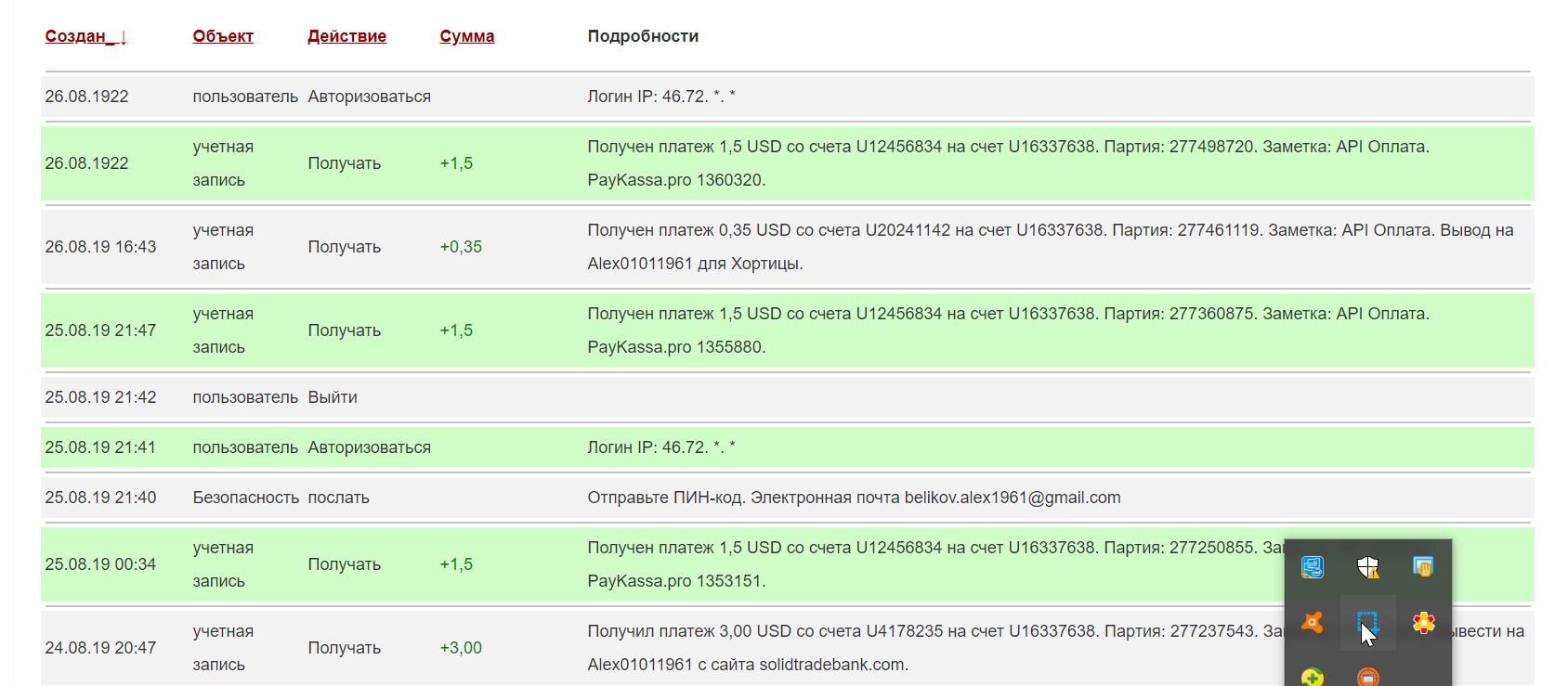
Task: Click the tray icon showing a hand over a window
Action: [1423, 566]
